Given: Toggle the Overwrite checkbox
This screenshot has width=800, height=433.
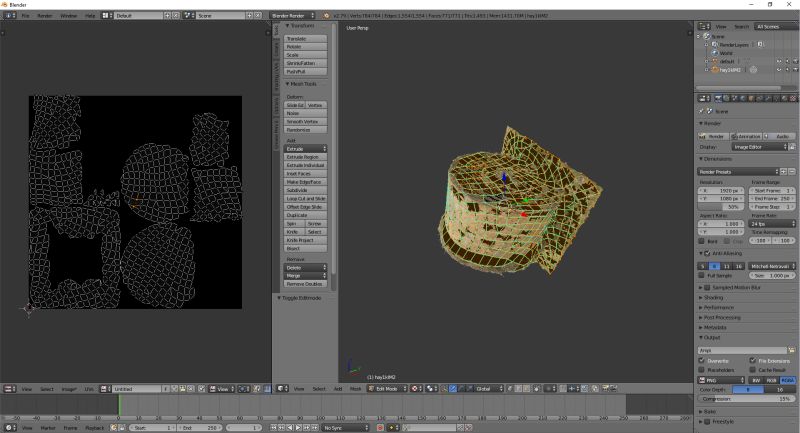Looking at the screenshot, I should [x=702, y=361].
